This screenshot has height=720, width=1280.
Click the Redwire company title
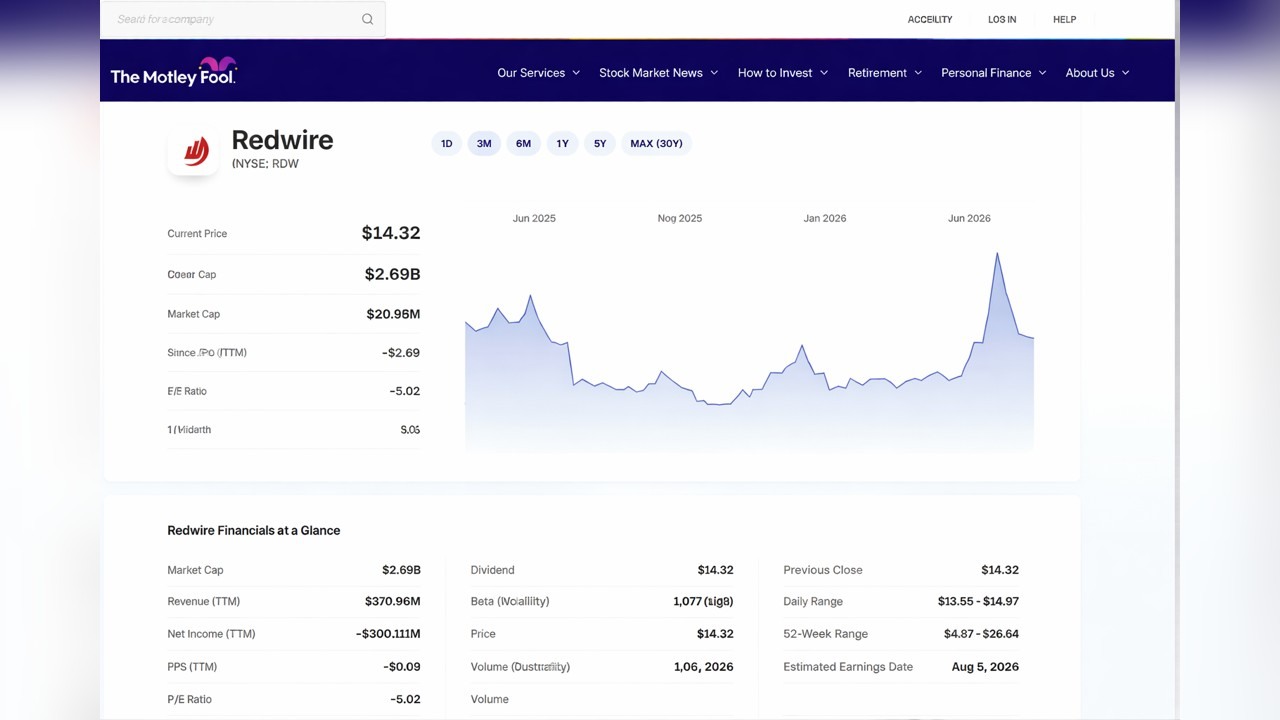click(282, 140)
